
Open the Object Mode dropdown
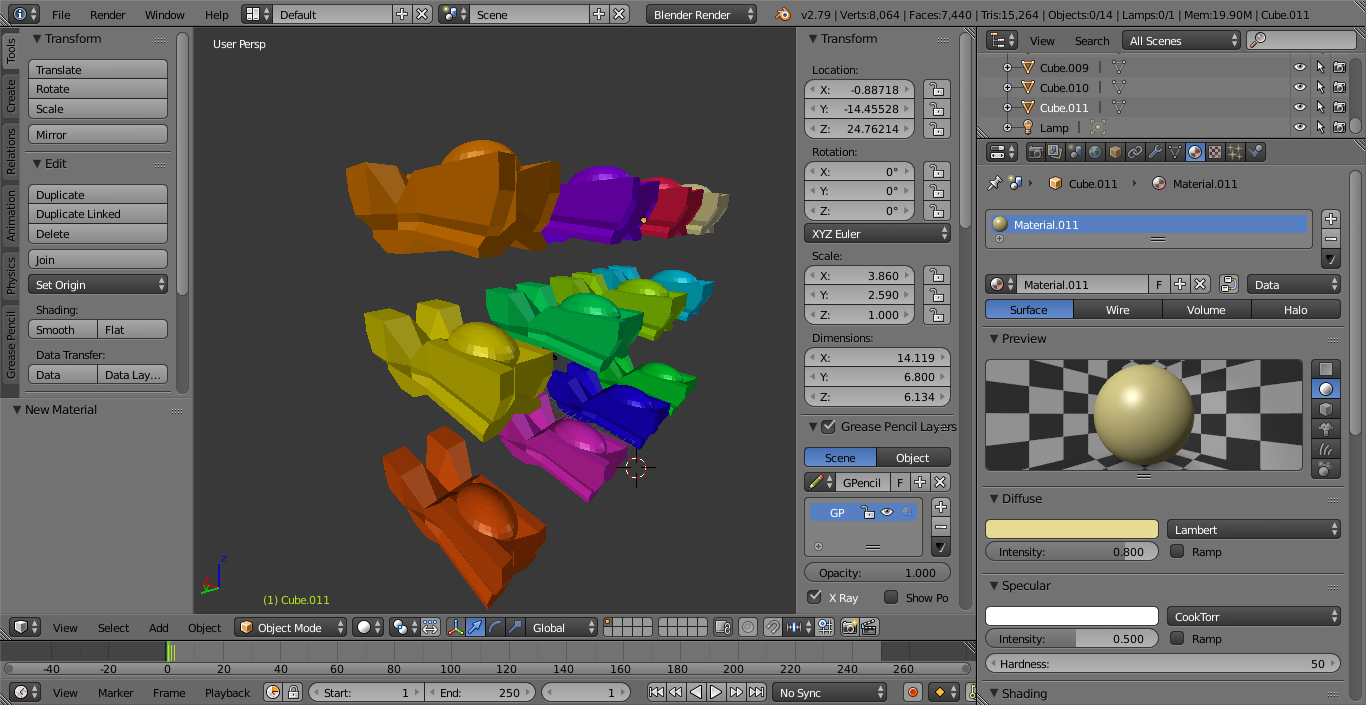[291, 628]
